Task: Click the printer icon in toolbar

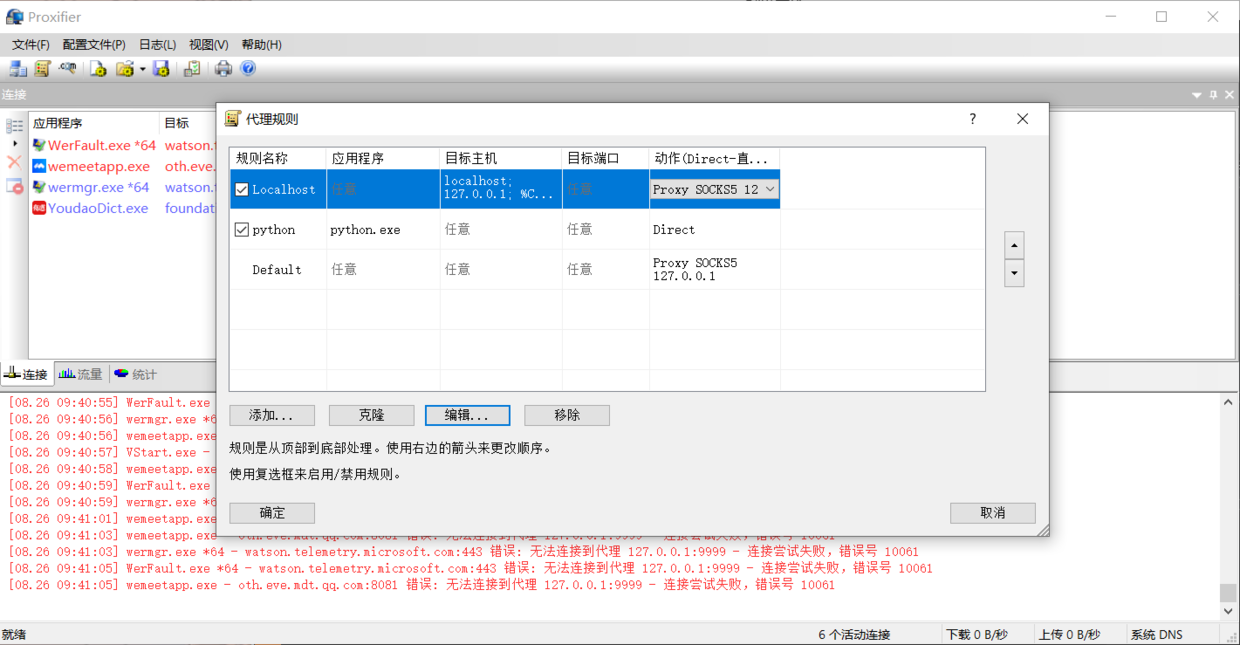Action: [223, 69]
